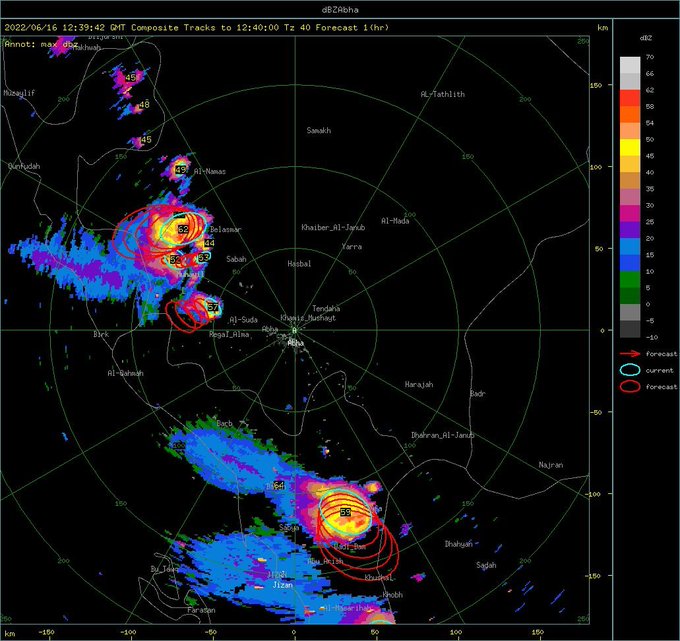Click the Abha radar center marker
The width and height of the screenshot is (680, 641).
coord(294,331)
